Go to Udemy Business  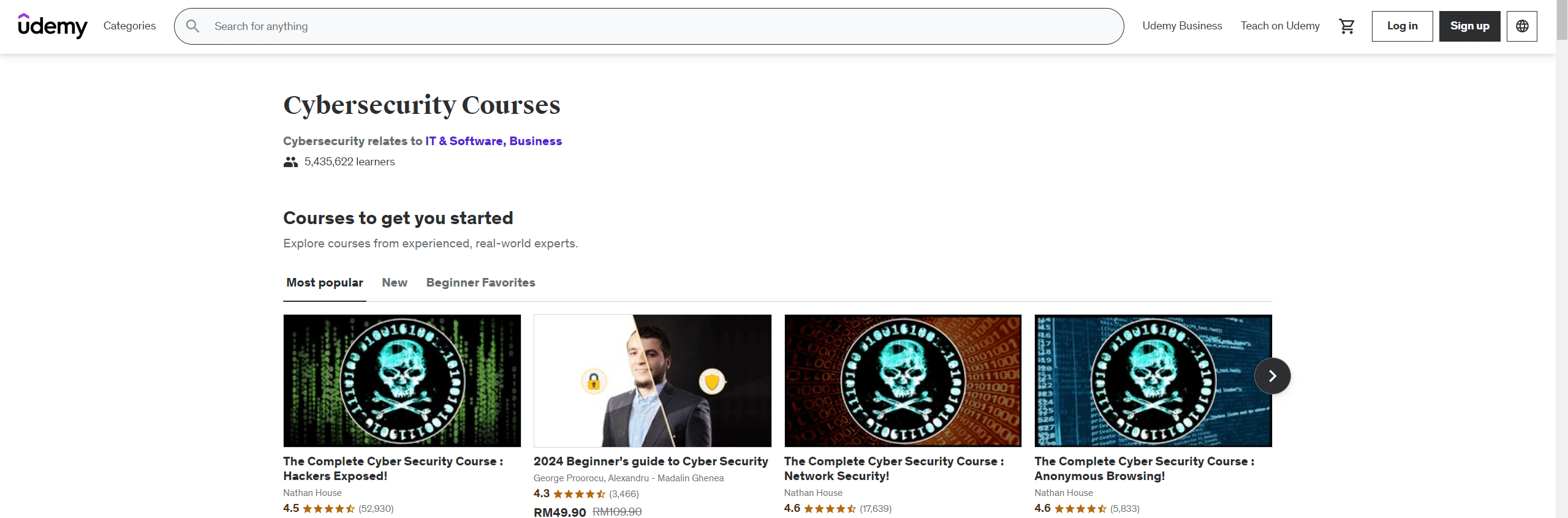(x=1182, y=26)
